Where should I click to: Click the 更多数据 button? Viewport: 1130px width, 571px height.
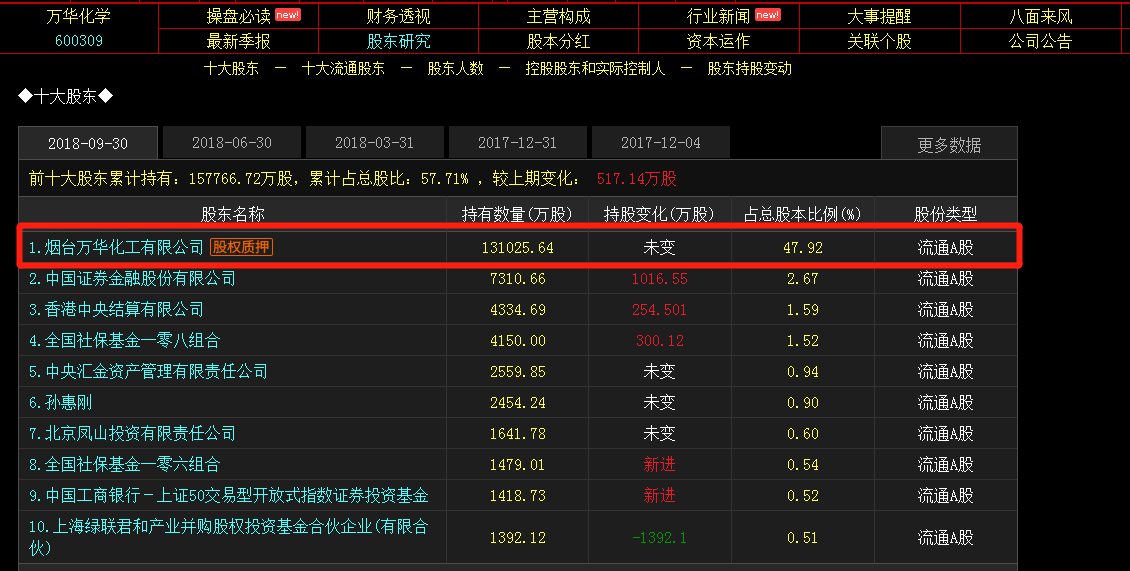coord(949,144)
